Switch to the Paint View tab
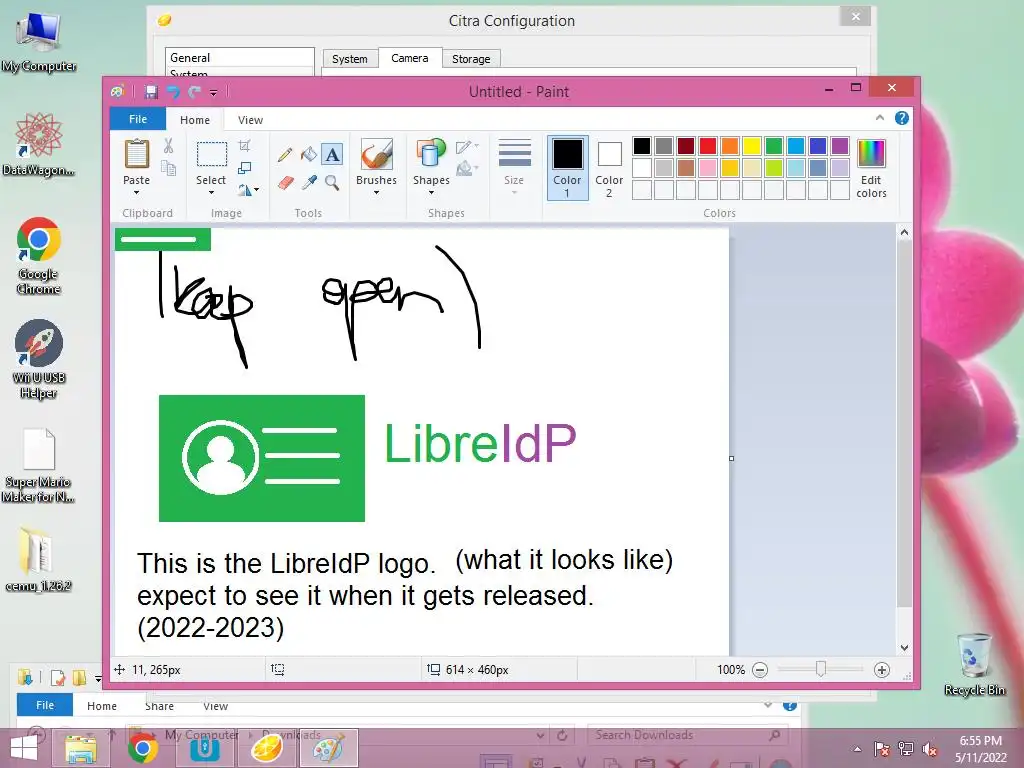This screenshot has width=1024, height=768. (x=250, y=120)
